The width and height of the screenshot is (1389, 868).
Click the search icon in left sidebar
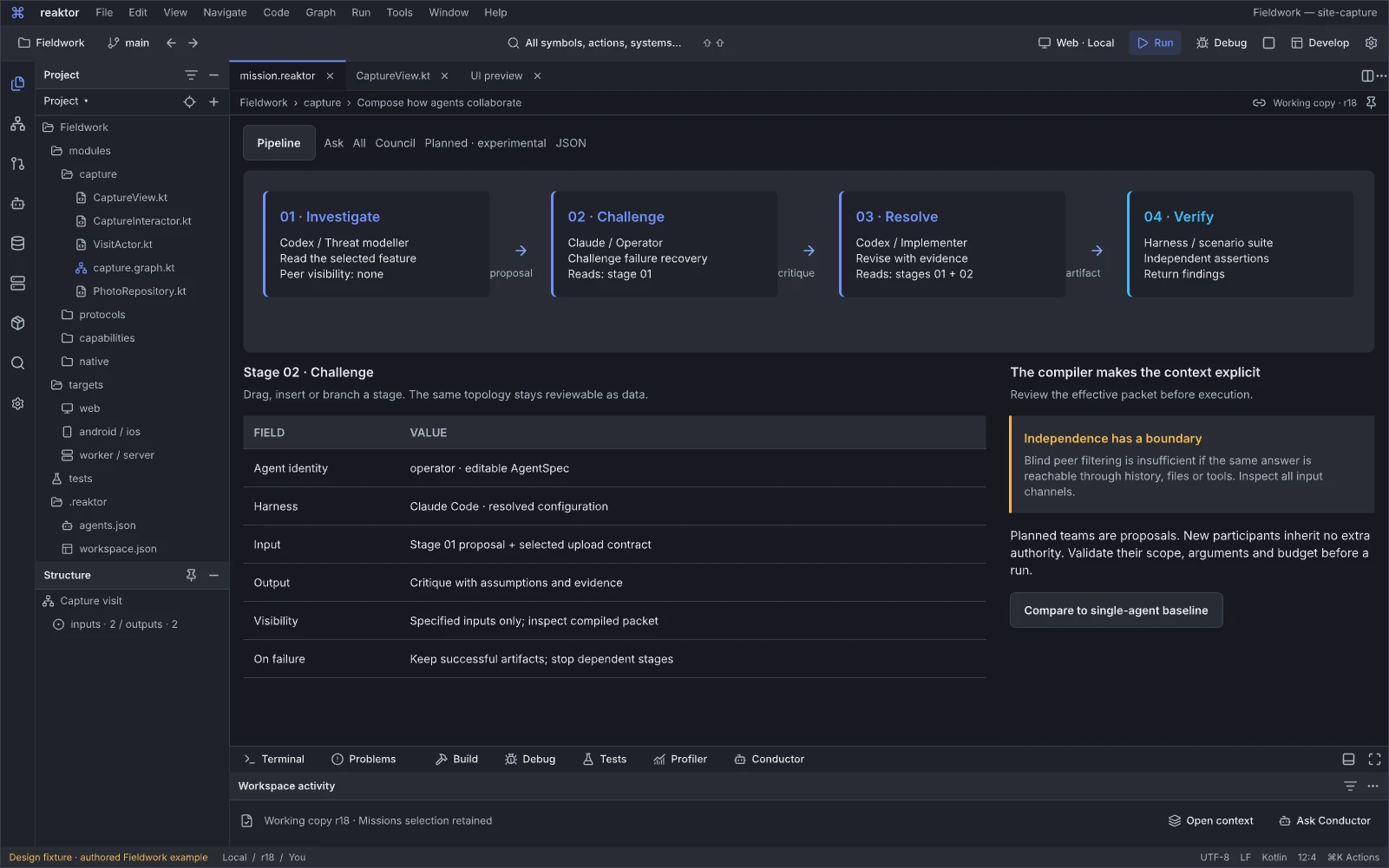coord(17,363)
